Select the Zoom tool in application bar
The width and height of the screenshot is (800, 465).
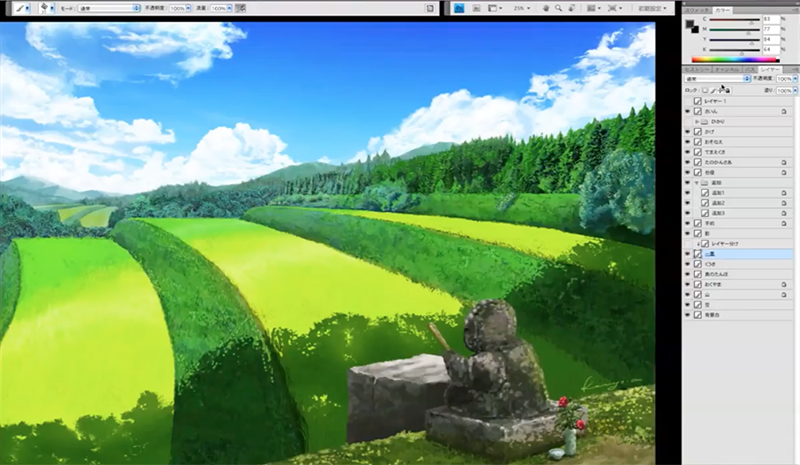pyautogui.click(x=559, y=8)
